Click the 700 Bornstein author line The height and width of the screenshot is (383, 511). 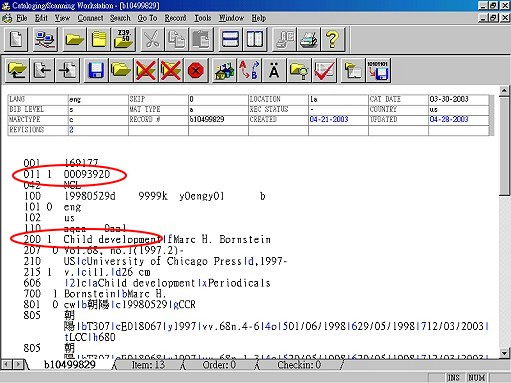point(115,294)
